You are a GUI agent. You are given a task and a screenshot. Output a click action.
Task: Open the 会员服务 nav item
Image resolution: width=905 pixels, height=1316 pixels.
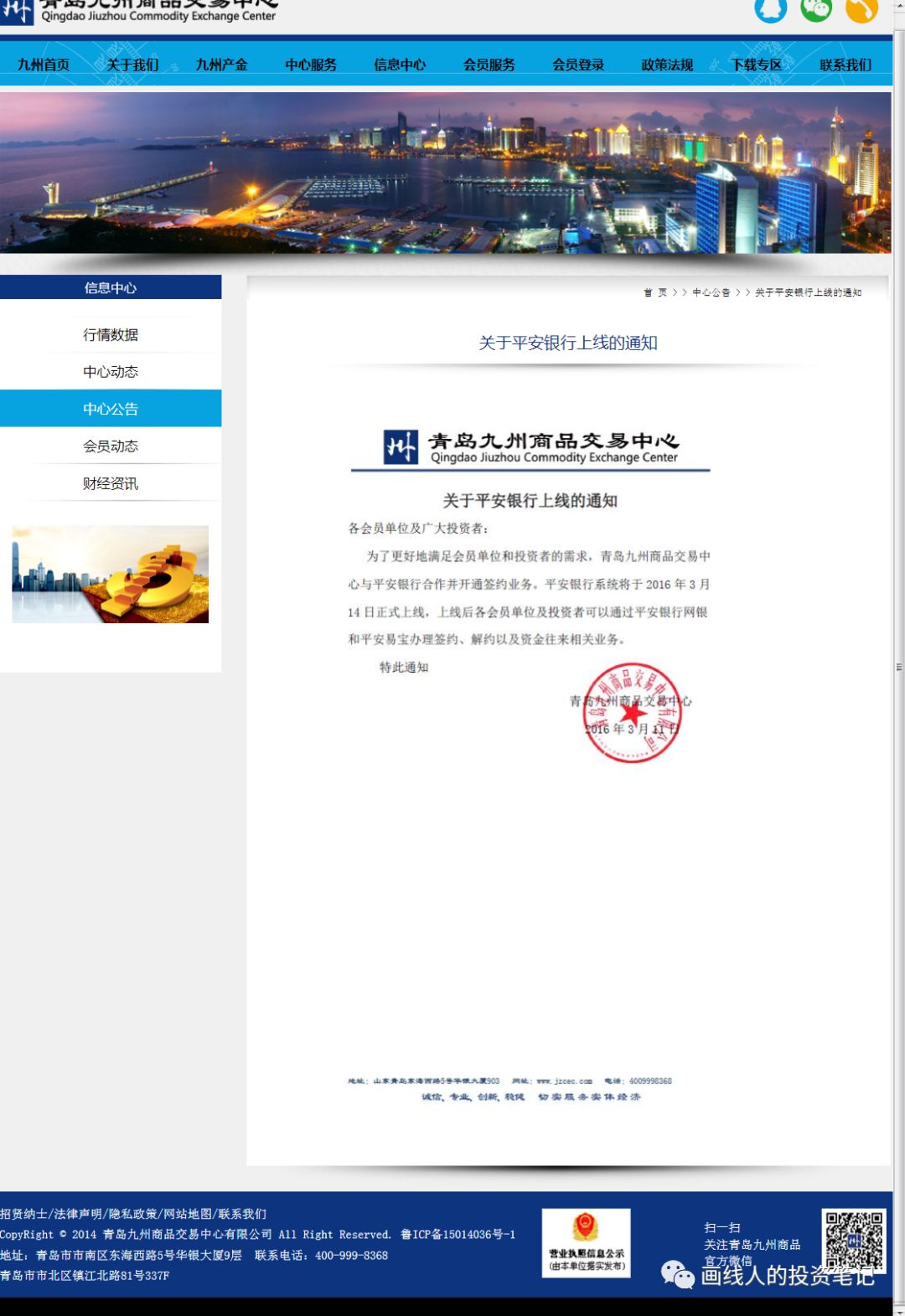coord(489,65)
